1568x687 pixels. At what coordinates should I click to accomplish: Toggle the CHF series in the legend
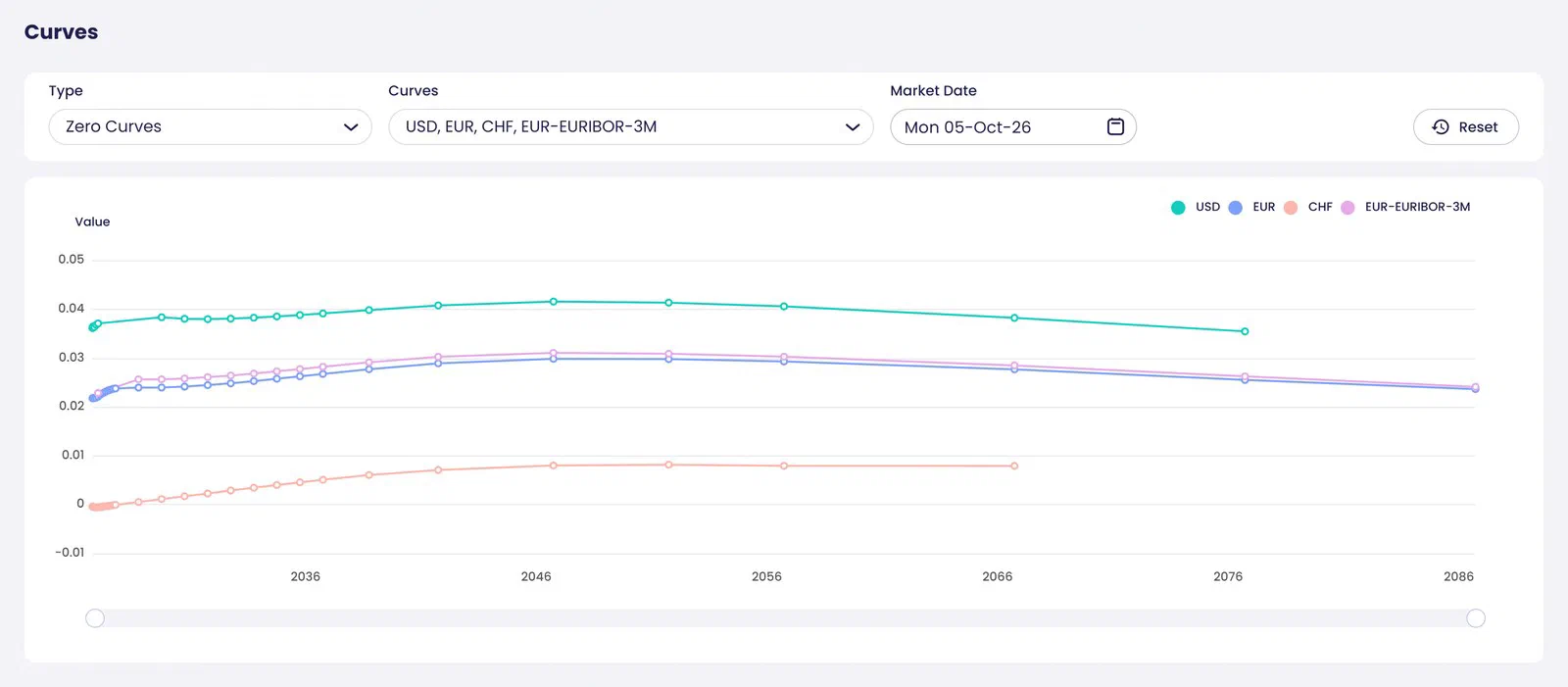(x=1308, y=207)
